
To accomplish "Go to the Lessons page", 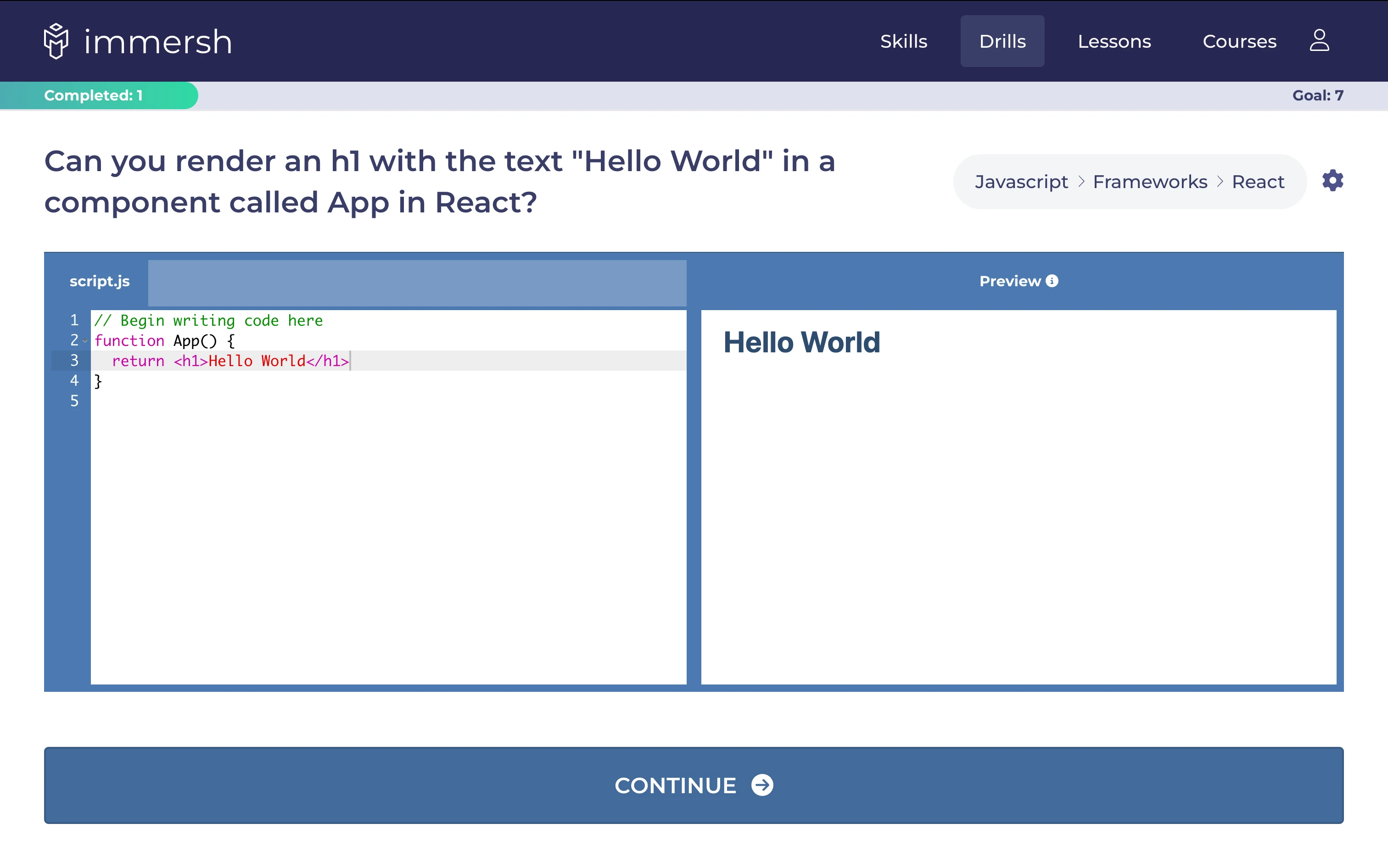I will click(x=1114, y=41).
